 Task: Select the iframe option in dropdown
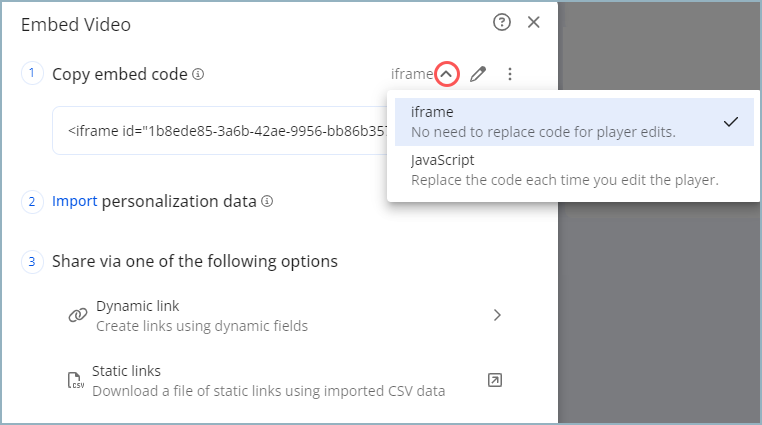pos(574,122)
